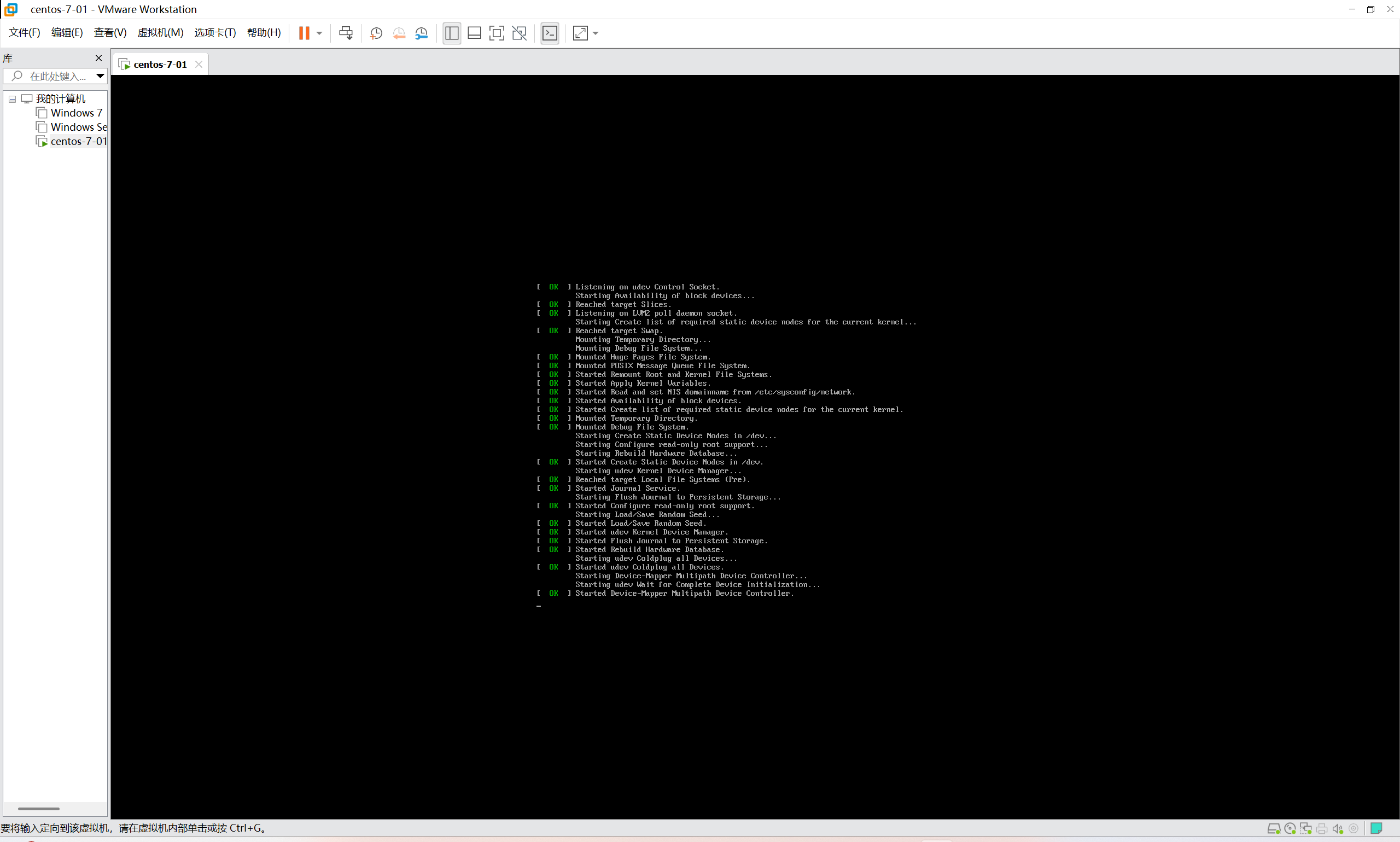Click the CD/DVD drive status icon
Screen dimensions: 1400x842
[1290, 828]
